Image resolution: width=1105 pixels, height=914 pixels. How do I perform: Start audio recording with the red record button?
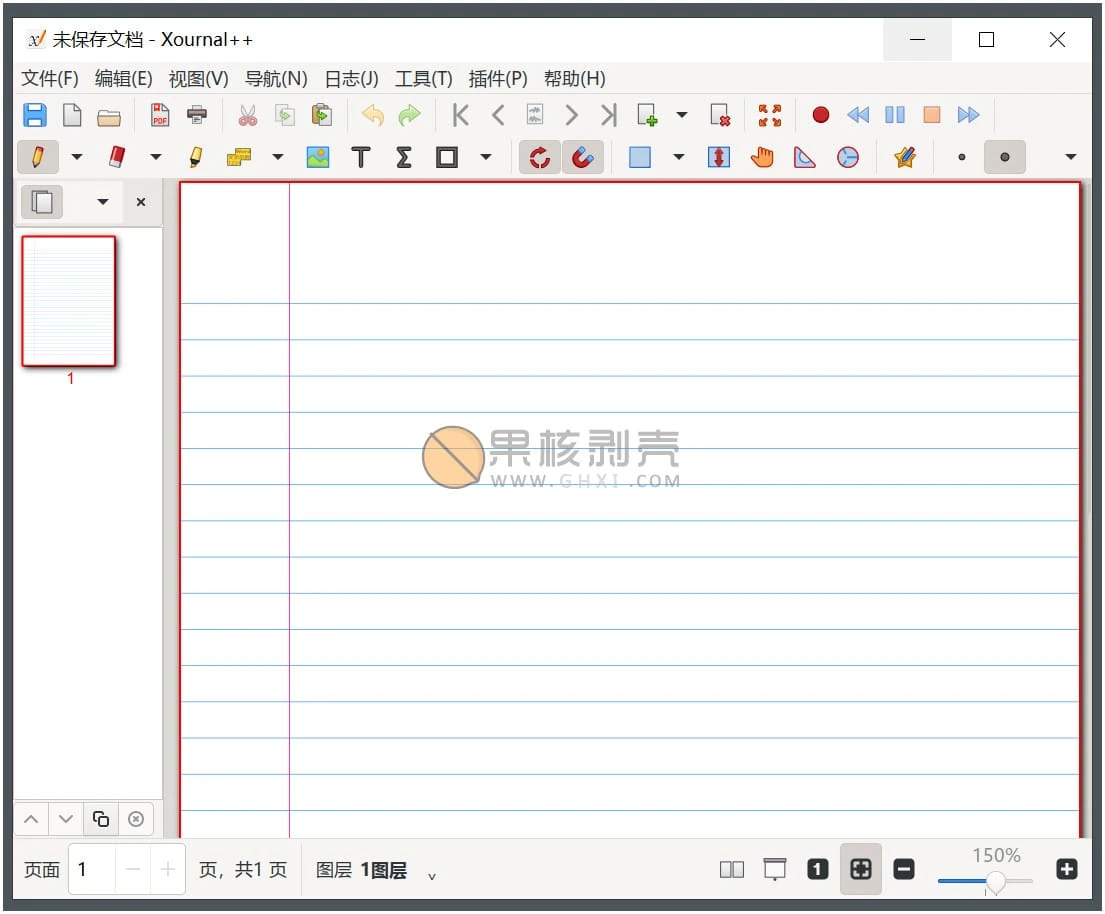[x=820, y=115]
